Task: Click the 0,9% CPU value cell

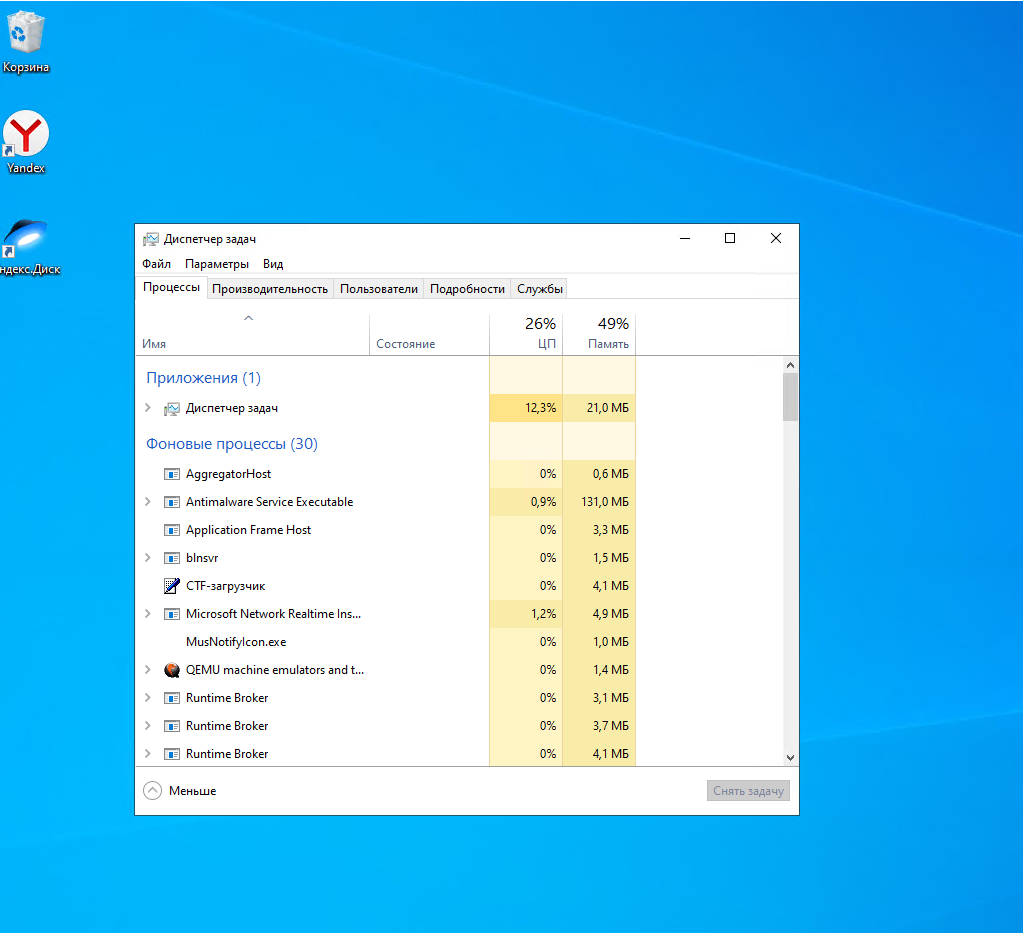Action: click(x=526, y=502)
